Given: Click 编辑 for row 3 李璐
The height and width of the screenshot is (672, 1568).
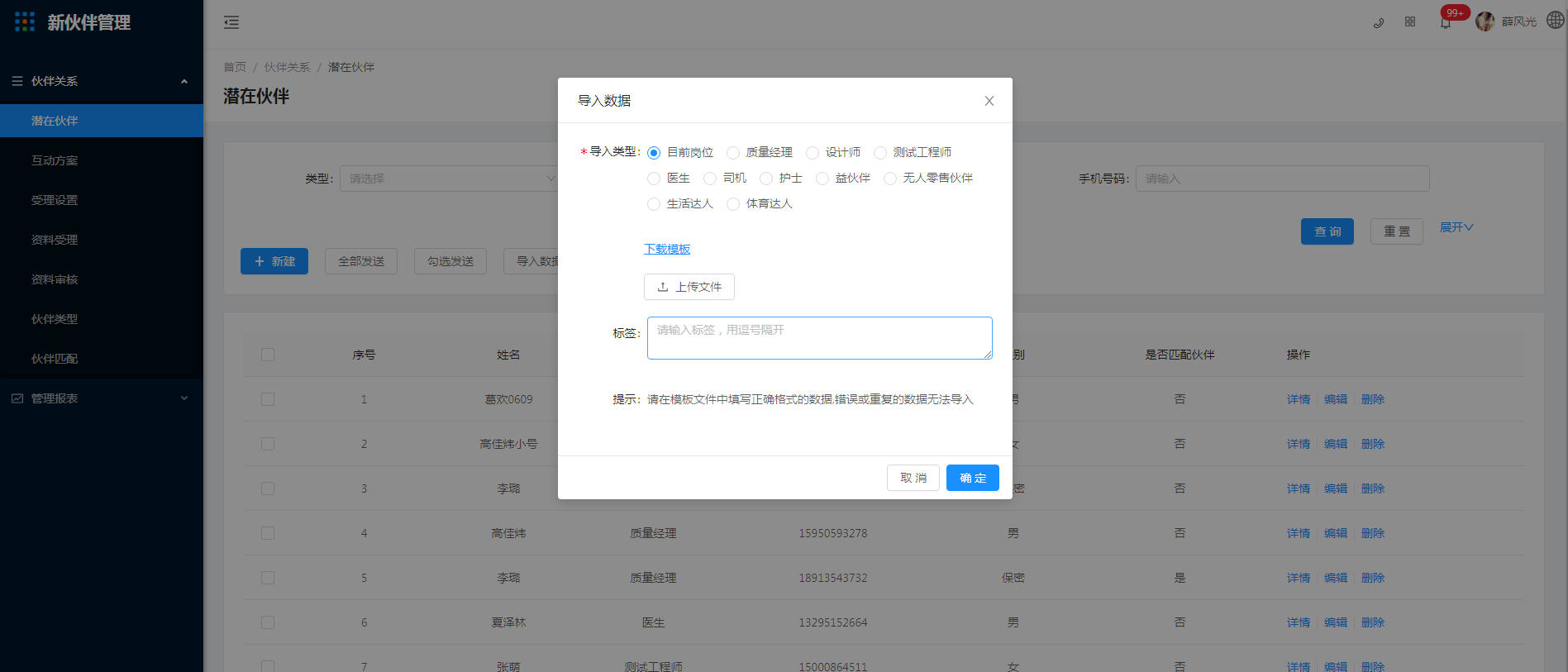Looking at the screenshot, I should point(1336,489).
